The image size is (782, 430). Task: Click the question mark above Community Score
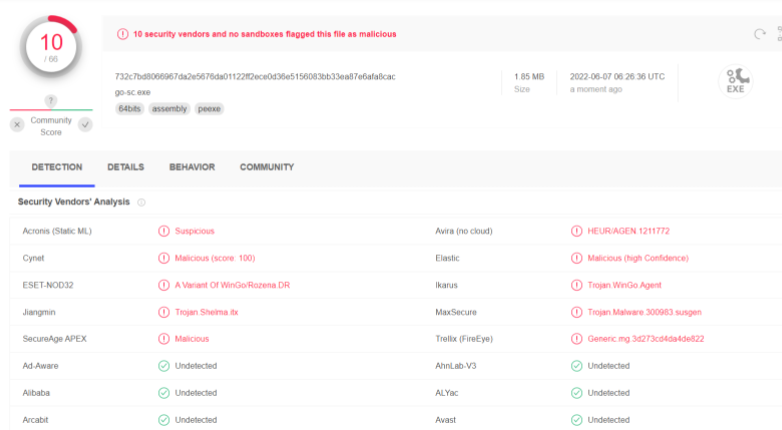(51, 101)
